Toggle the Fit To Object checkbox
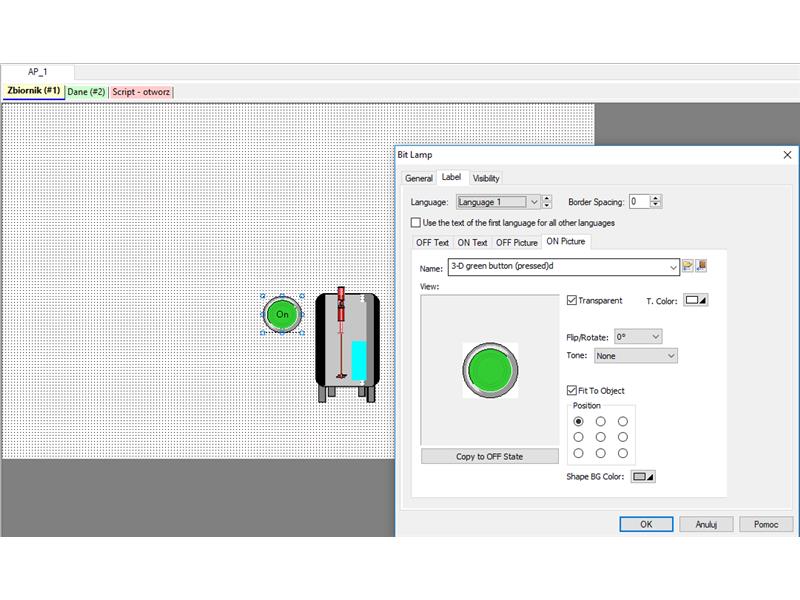 point(572,390)
